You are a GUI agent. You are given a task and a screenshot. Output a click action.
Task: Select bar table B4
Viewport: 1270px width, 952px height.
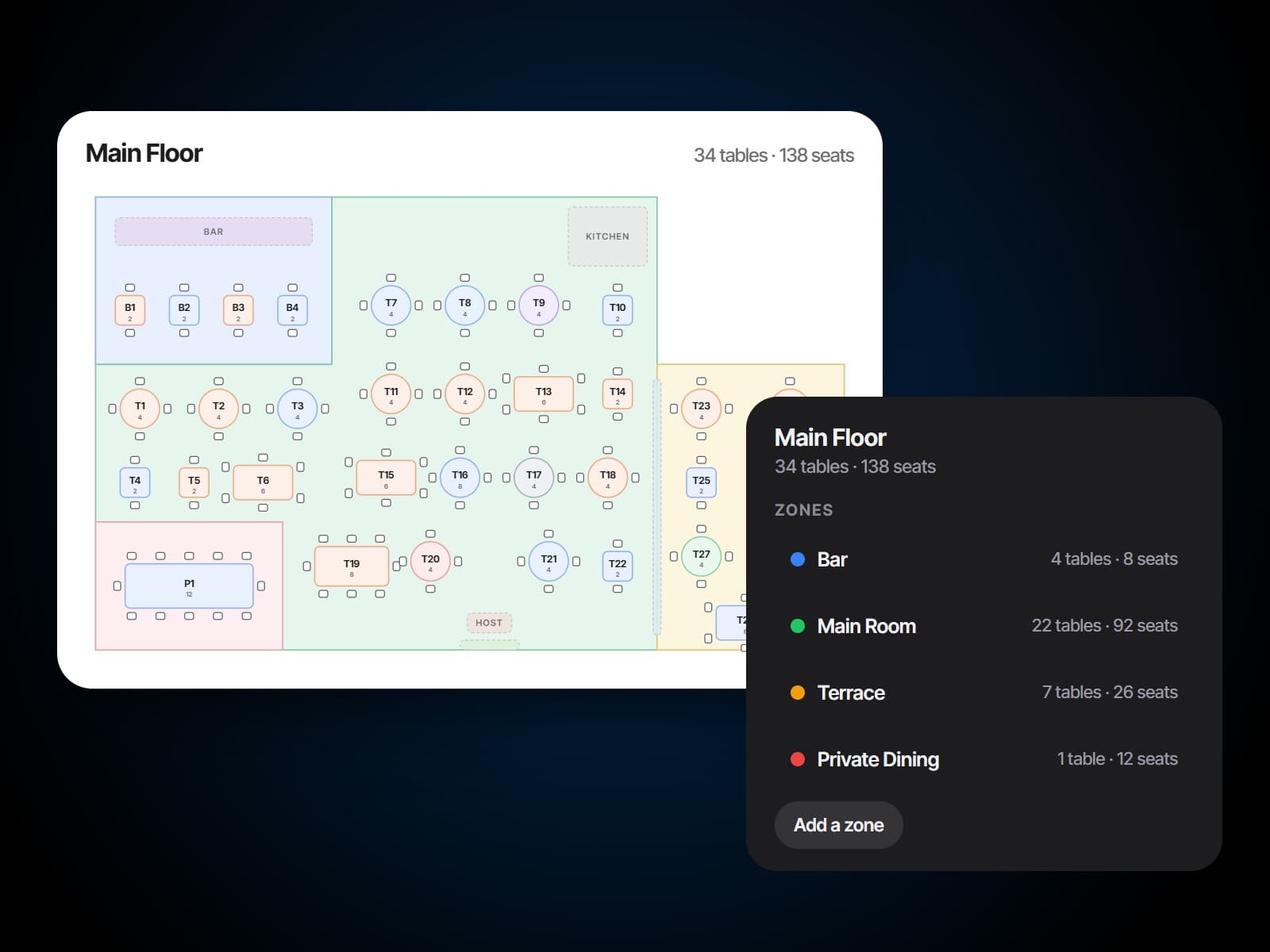[x=292, y=310]
